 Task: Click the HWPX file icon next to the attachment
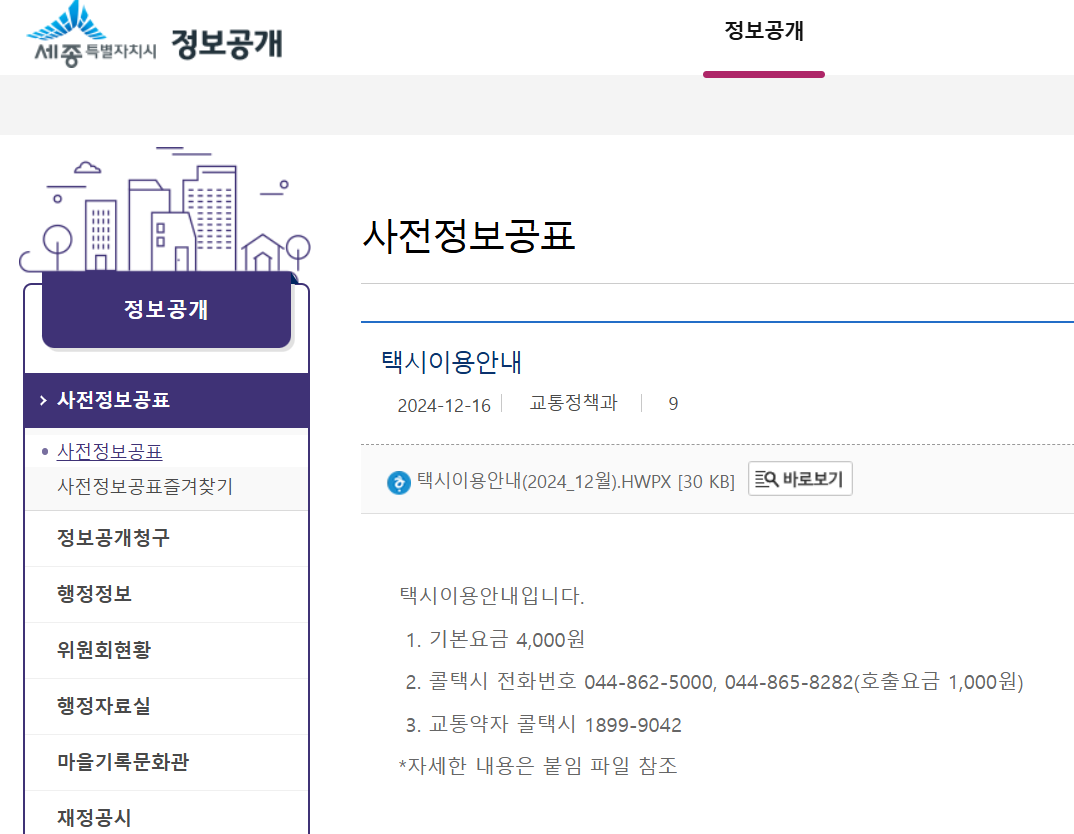tap(399, 482)
